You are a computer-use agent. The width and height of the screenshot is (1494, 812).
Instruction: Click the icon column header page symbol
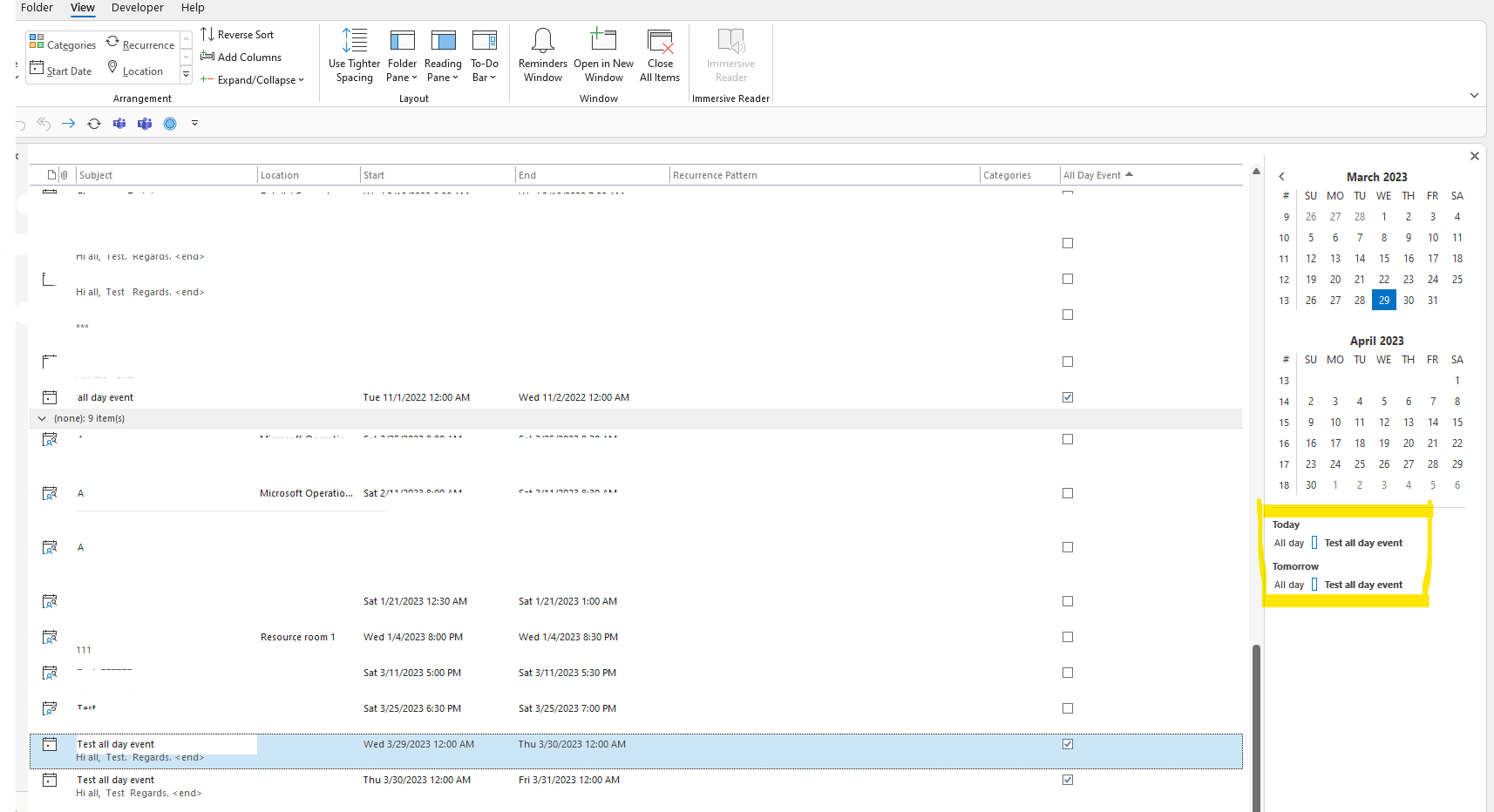[x=51, y=175]
